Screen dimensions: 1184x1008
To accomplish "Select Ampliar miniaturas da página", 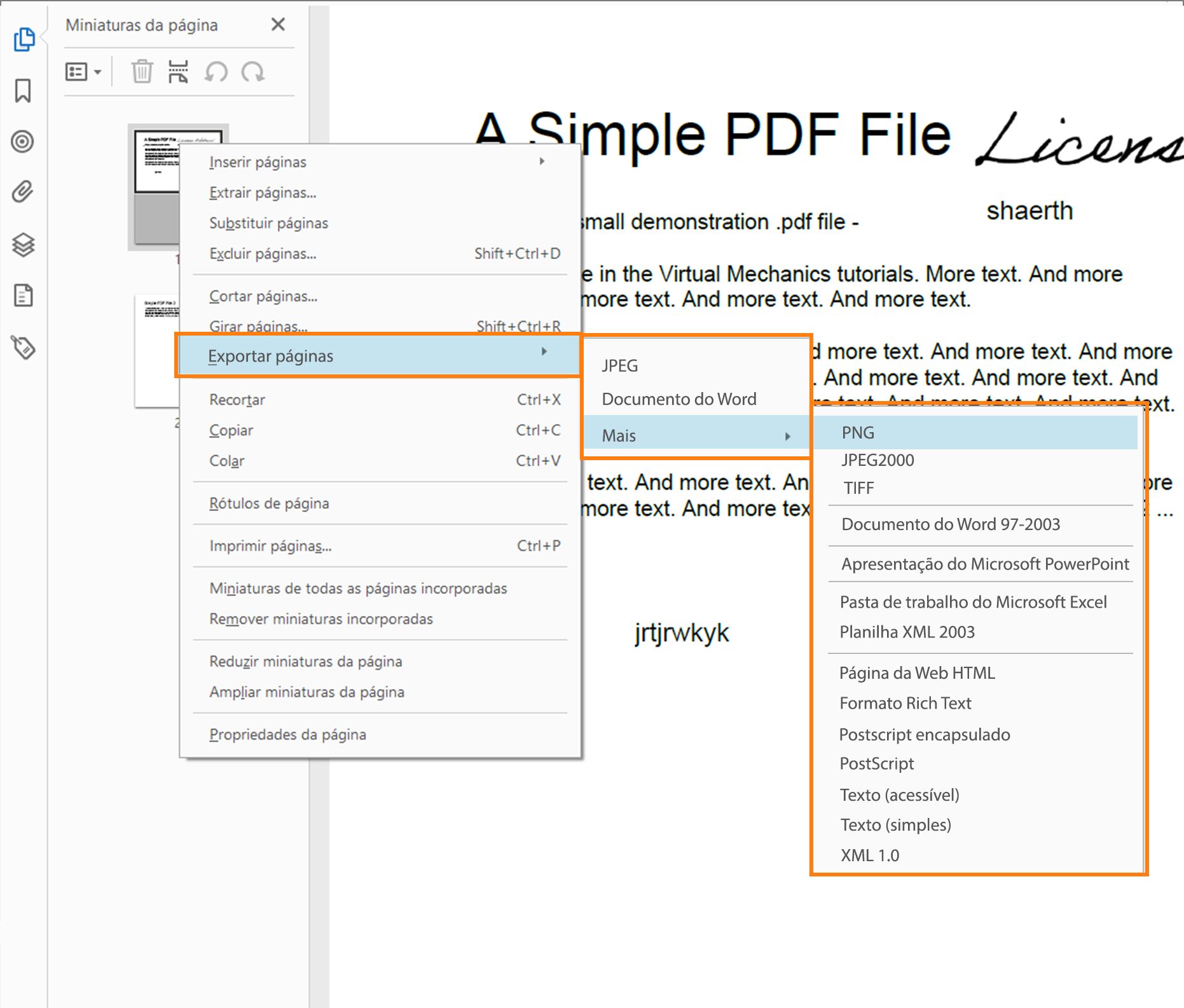I will 380,692.
